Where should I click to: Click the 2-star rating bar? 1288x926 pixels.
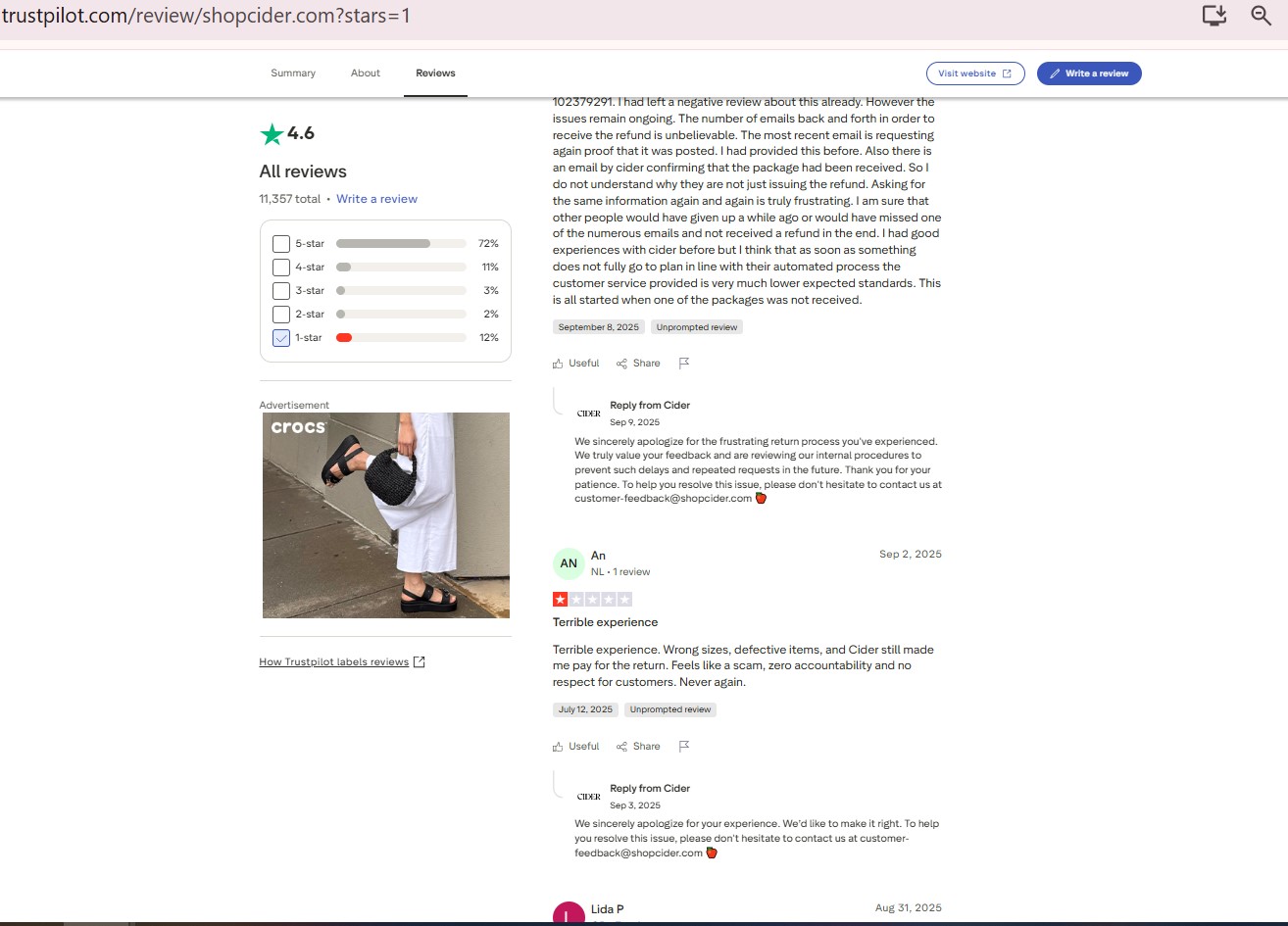pyautogui.click(x=401, y=314)
